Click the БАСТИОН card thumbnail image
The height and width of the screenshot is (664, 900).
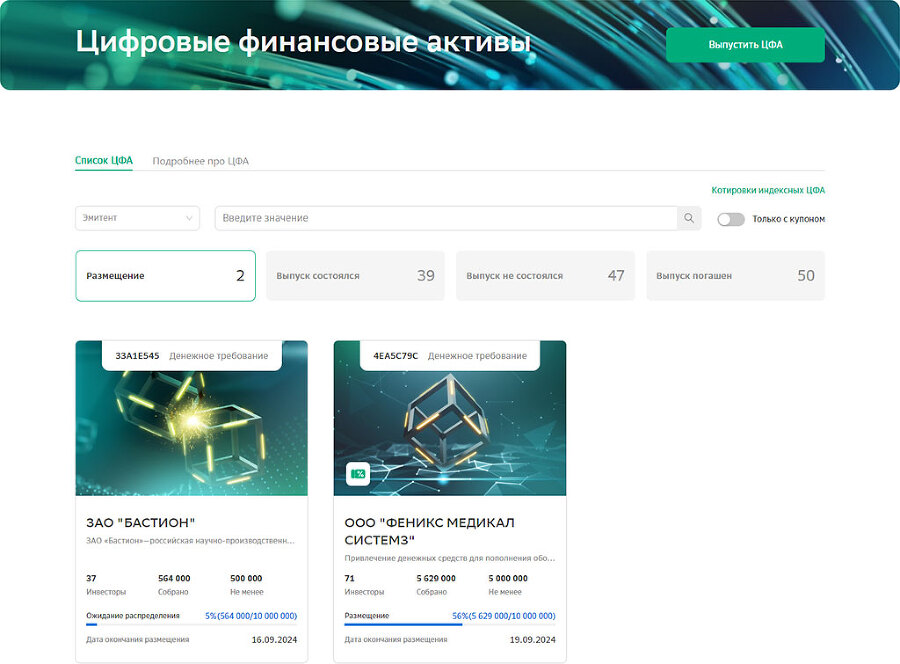point(191,430)
